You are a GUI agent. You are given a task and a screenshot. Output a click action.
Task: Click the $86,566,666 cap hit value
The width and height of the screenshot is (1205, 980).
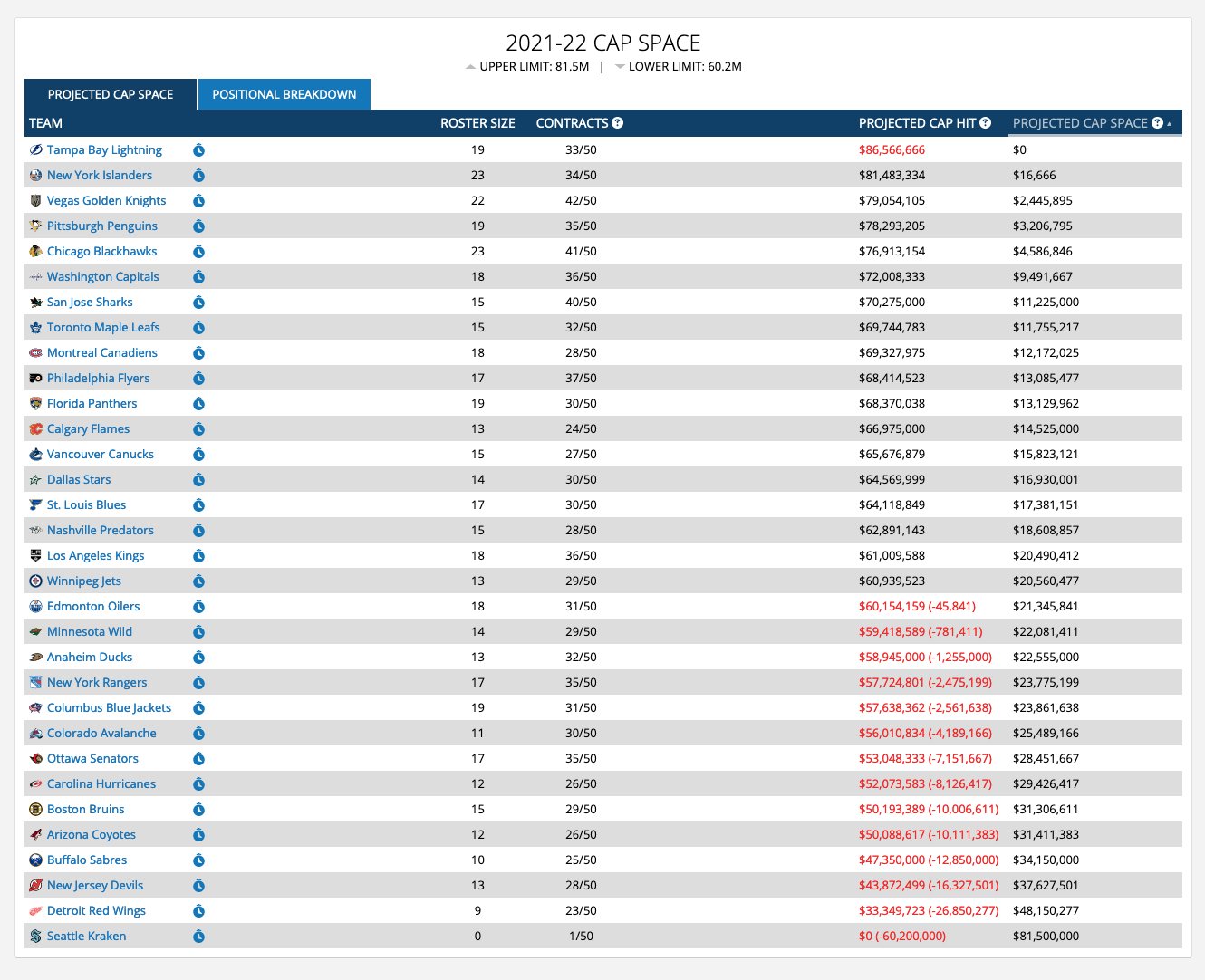pos(892,150)
